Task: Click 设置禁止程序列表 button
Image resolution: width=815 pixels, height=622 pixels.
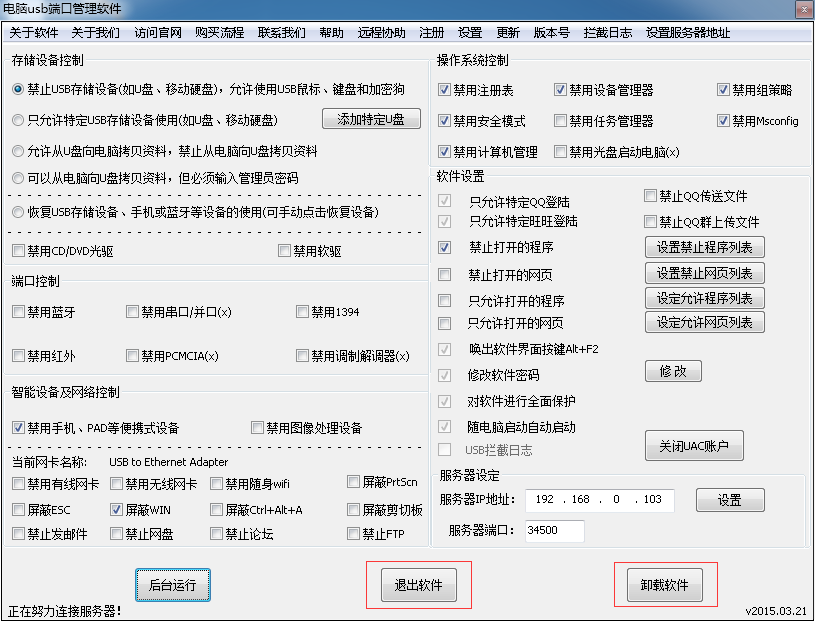Action: pyautogui.click(x=704, y=247)
